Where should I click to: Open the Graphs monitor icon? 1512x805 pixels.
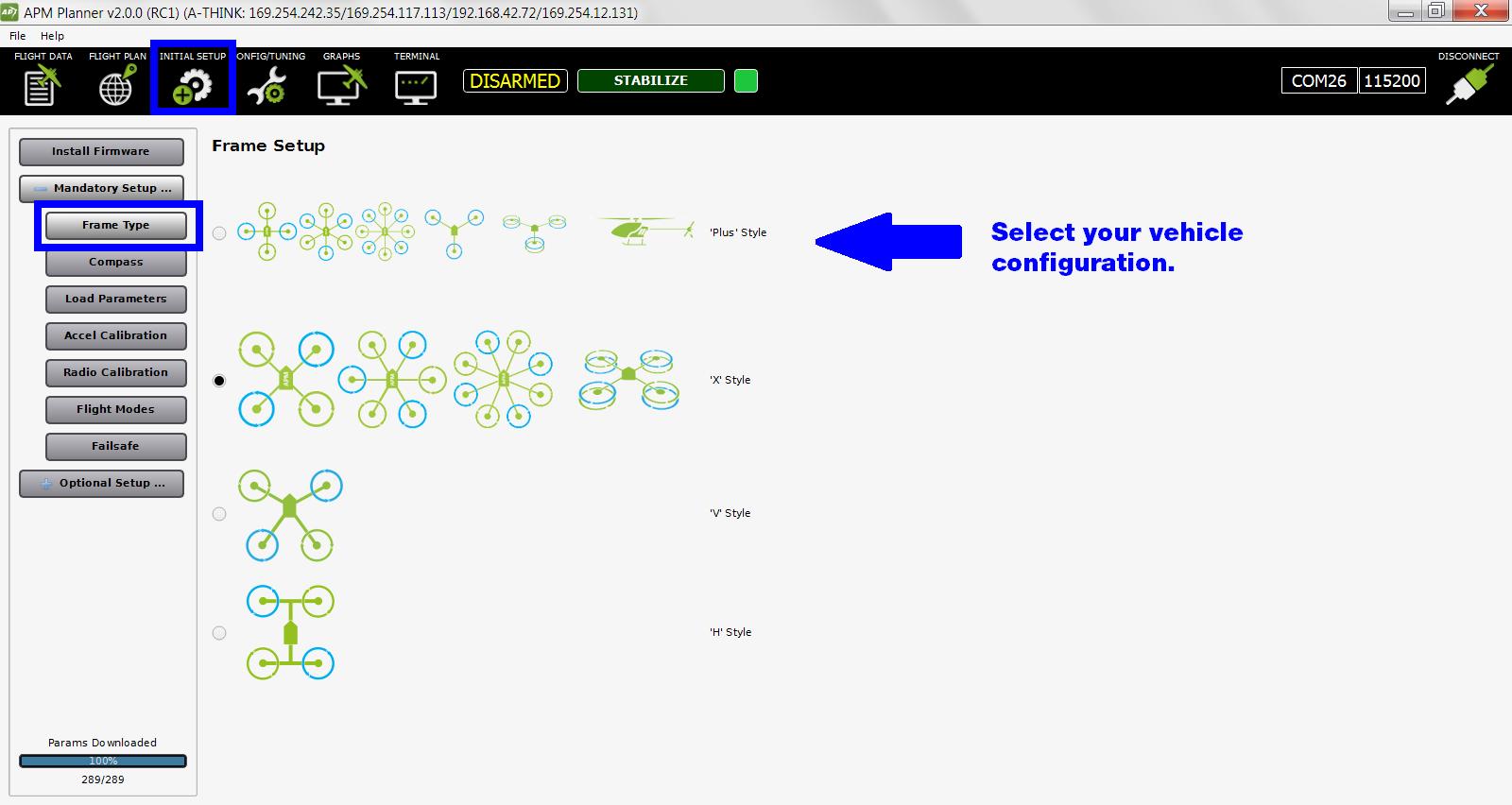coord(341,85)
